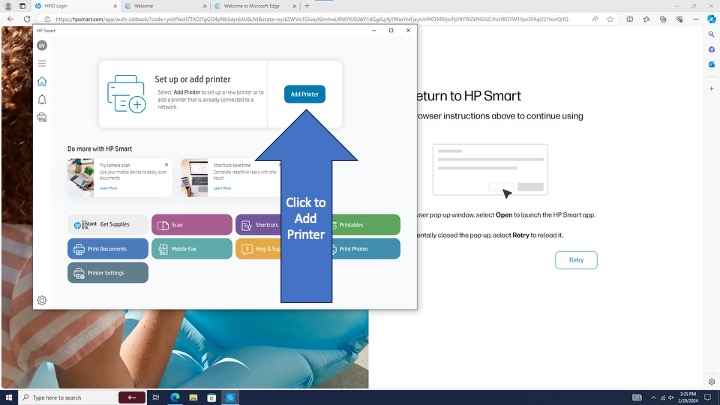This screenshot has width=720, height=405.
Task: Open the Windows Start menu
Action: pos(9,398)
